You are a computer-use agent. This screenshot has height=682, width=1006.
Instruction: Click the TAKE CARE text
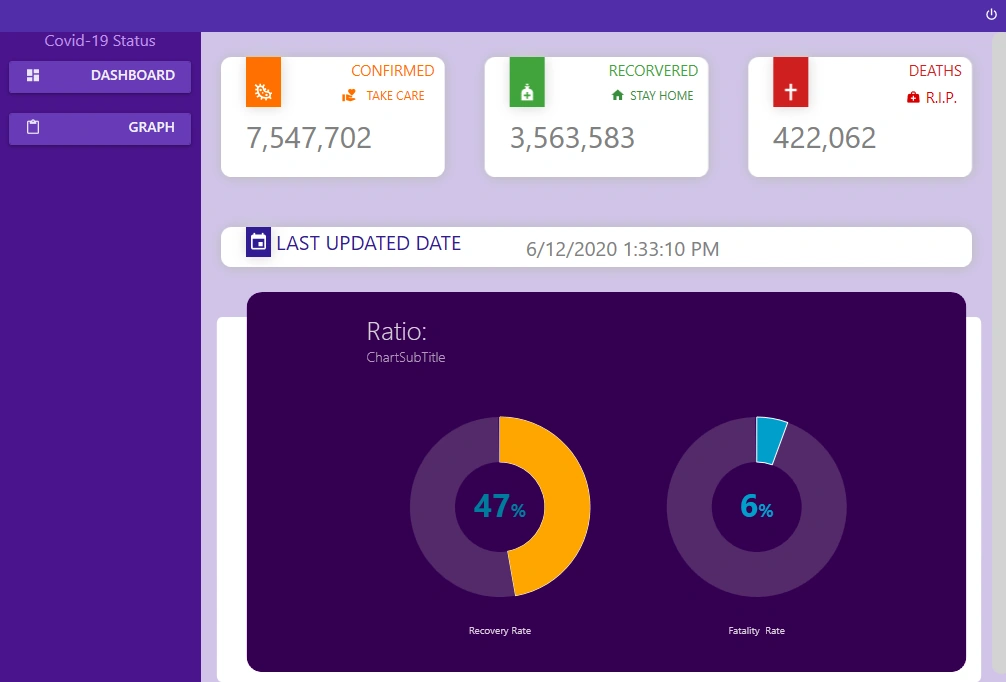(395, 96)
